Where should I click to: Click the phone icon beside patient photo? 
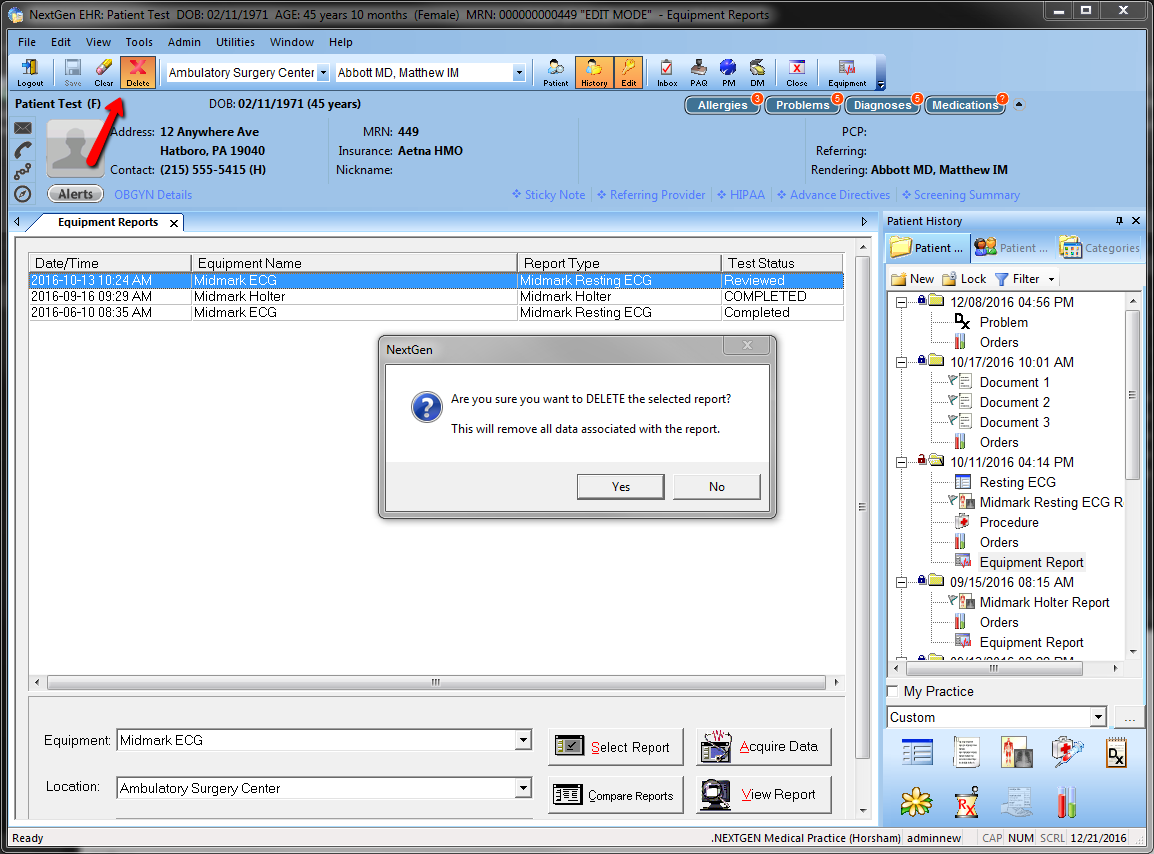(x=23, y=150)
